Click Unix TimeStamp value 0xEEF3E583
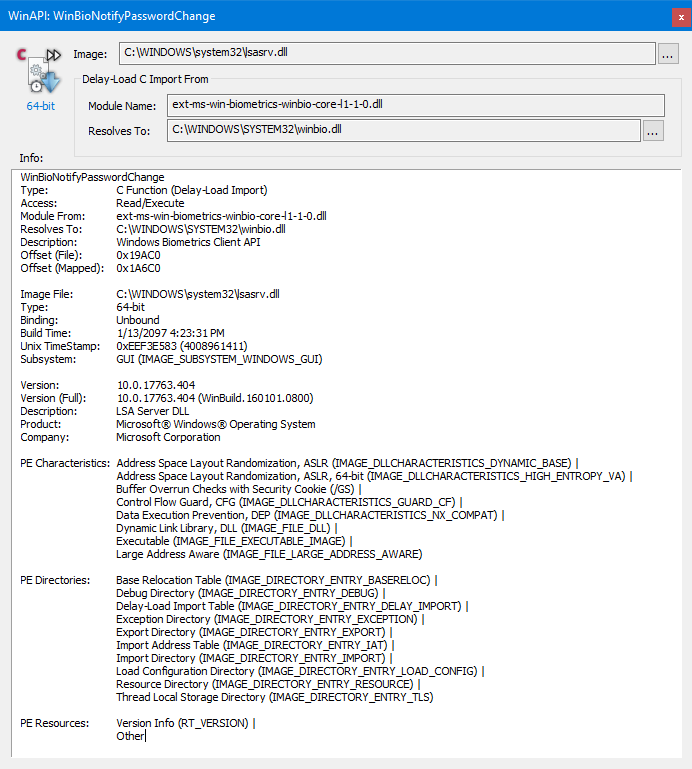Image resolution: width=692 pixels, height=769 pixels. pos(181,346)
